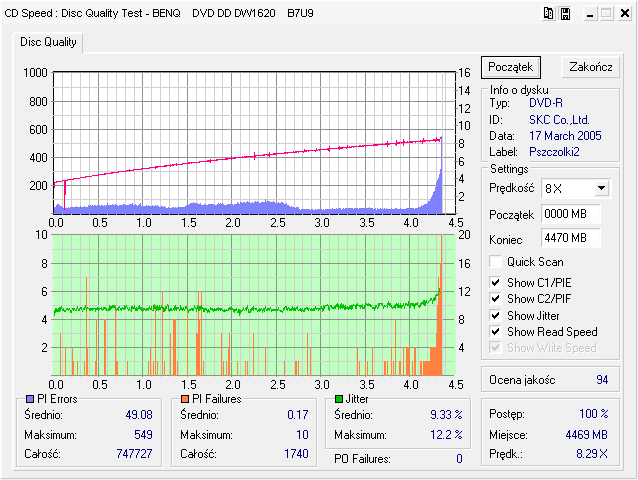Uncheck Show C1/PIE
638x480 pixels.
pyautogui.click(x=495, y=282)
